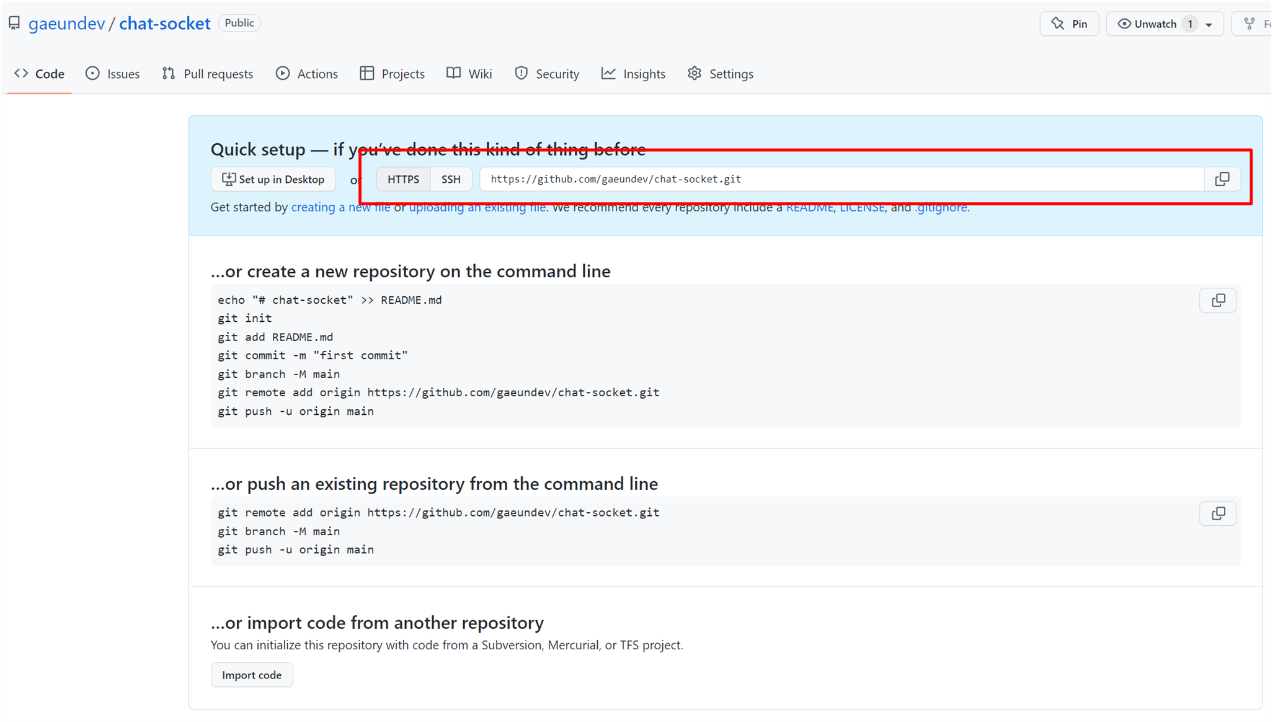Follow the creating a new file link
The image size is (1272, 722).
click(341, 207)
